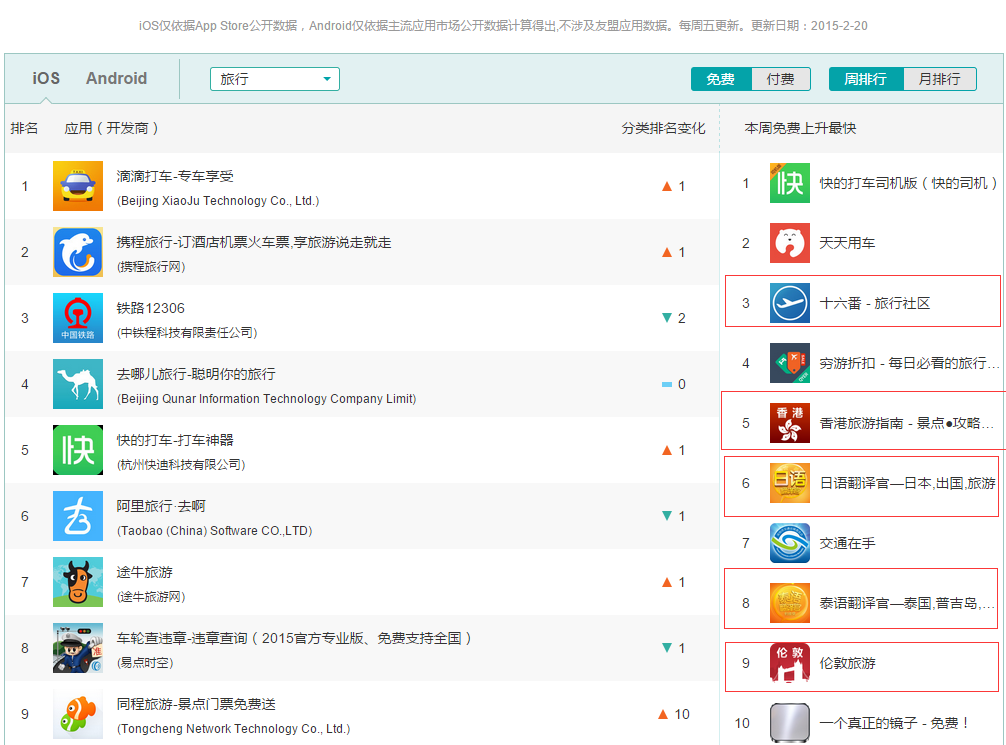The image size is (1006, 745).
Task: Choose the 月排行 monthly ranking
Action: click(x=940, y=79)
